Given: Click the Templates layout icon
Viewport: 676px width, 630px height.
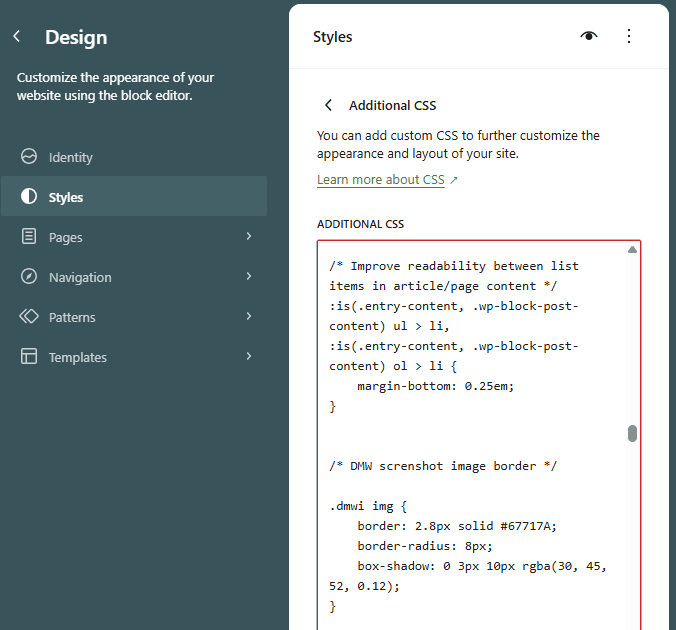Looking at the screenshot, I should click(x=29, y=357).
